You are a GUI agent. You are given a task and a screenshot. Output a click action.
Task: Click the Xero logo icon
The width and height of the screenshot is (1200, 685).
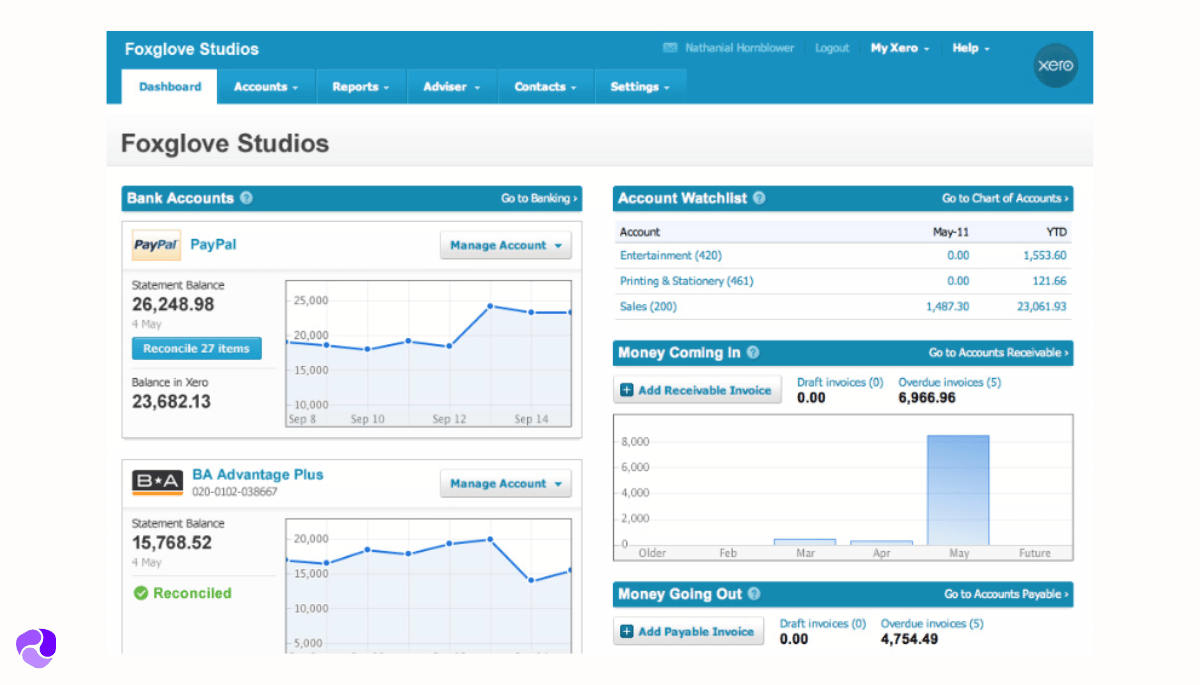pyautogui.click(x=1054, y=66)
